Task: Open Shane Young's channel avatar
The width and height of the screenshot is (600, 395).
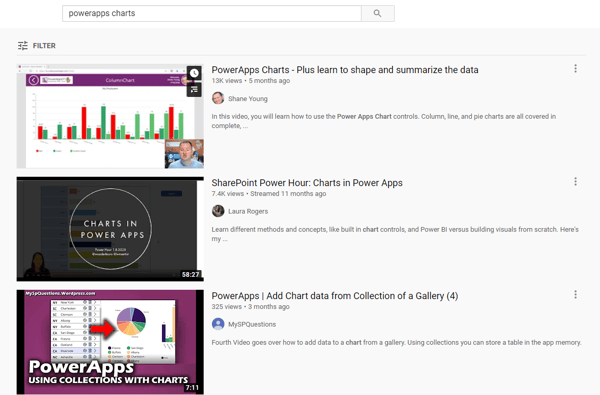Action: pyautogui.click(x=218, y=98)
